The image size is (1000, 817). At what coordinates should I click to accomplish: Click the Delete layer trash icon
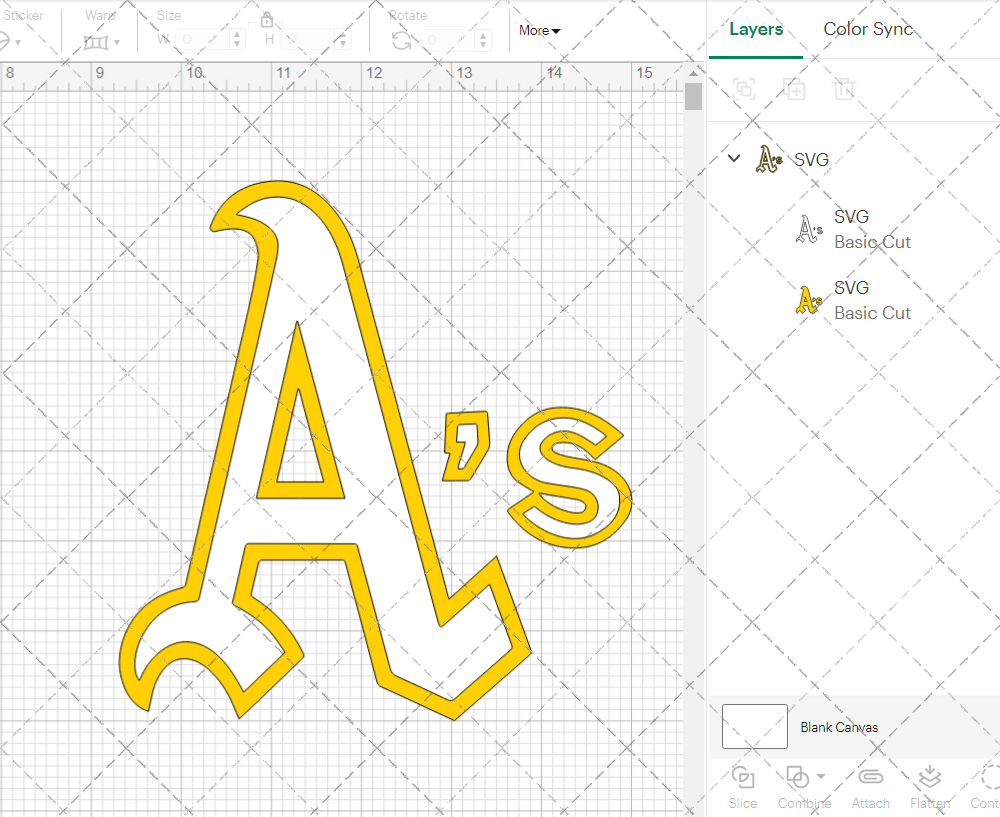click(x=843, y=89)
